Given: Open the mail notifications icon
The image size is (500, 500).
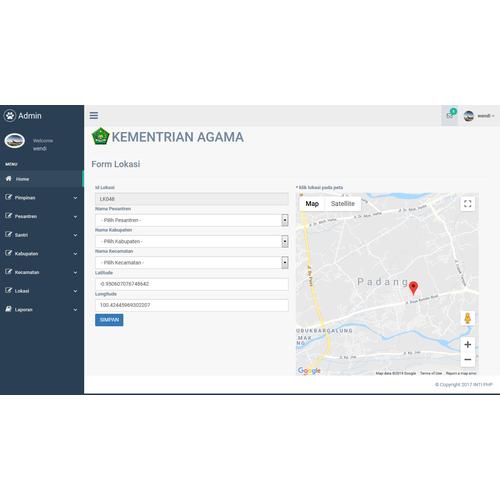Looking at the screenshot, I should (x=450, y=115).
